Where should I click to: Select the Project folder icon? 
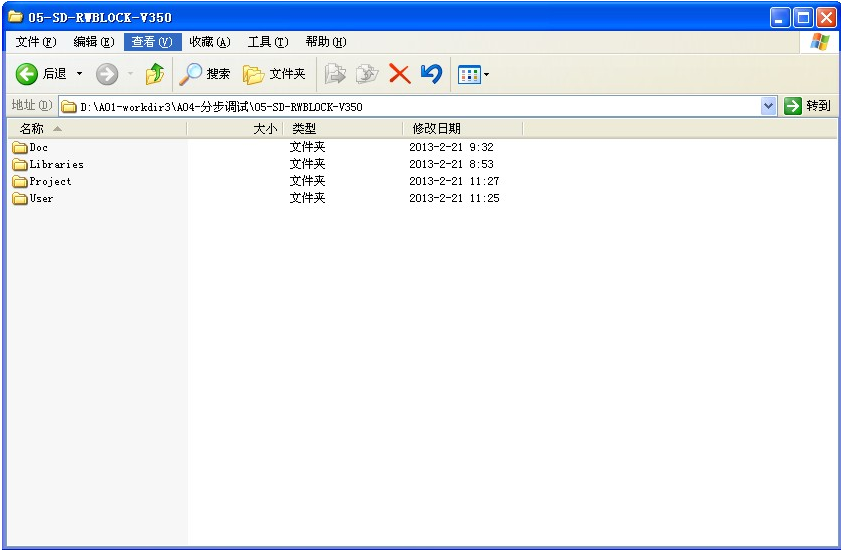(x=20, y=182)
